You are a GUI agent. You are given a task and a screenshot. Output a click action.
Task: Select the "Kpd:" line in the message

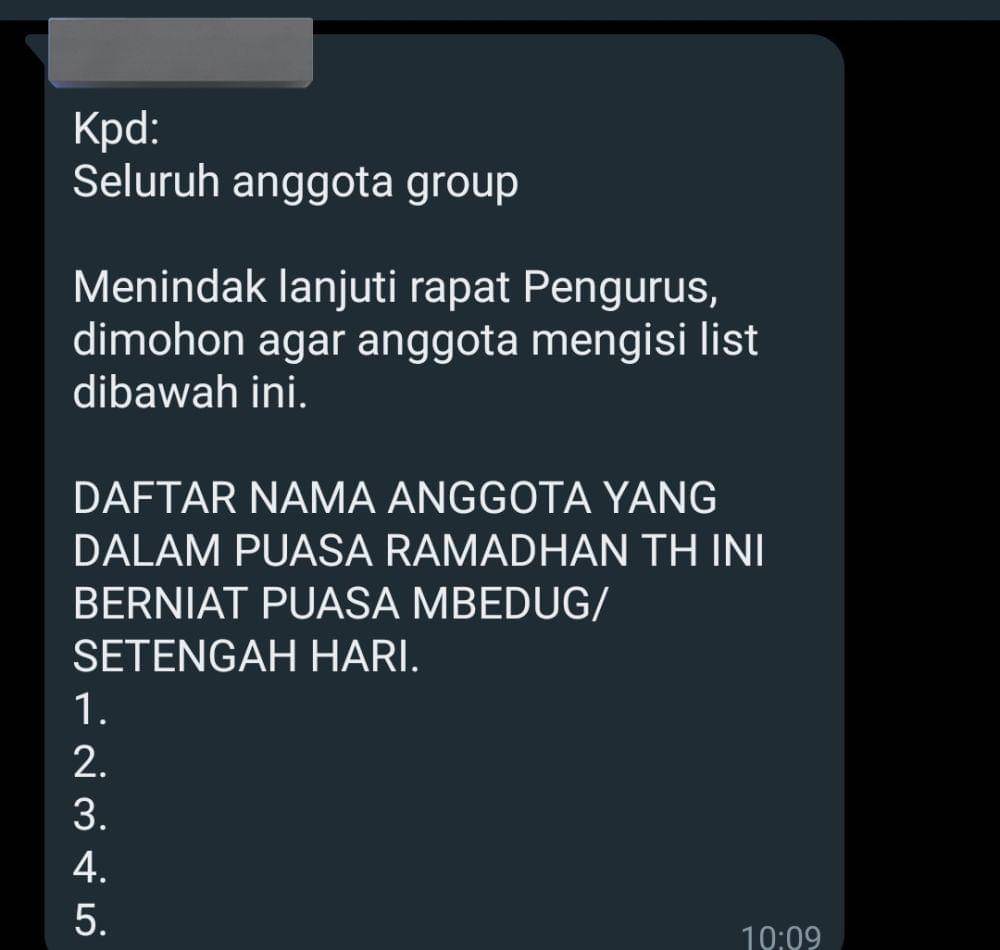coord(116,131)
